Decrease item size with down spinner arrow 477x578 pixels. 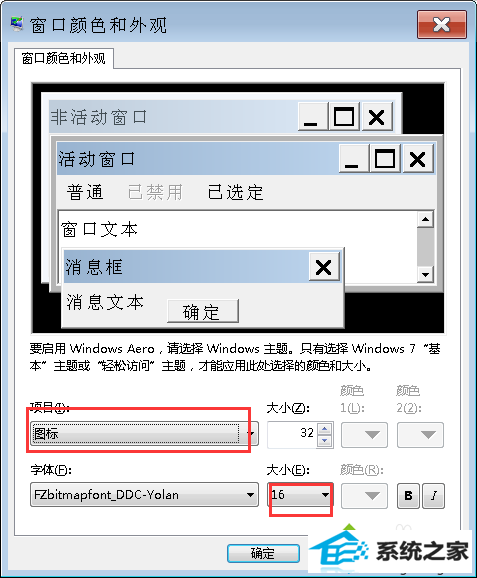tap(324, 440)
